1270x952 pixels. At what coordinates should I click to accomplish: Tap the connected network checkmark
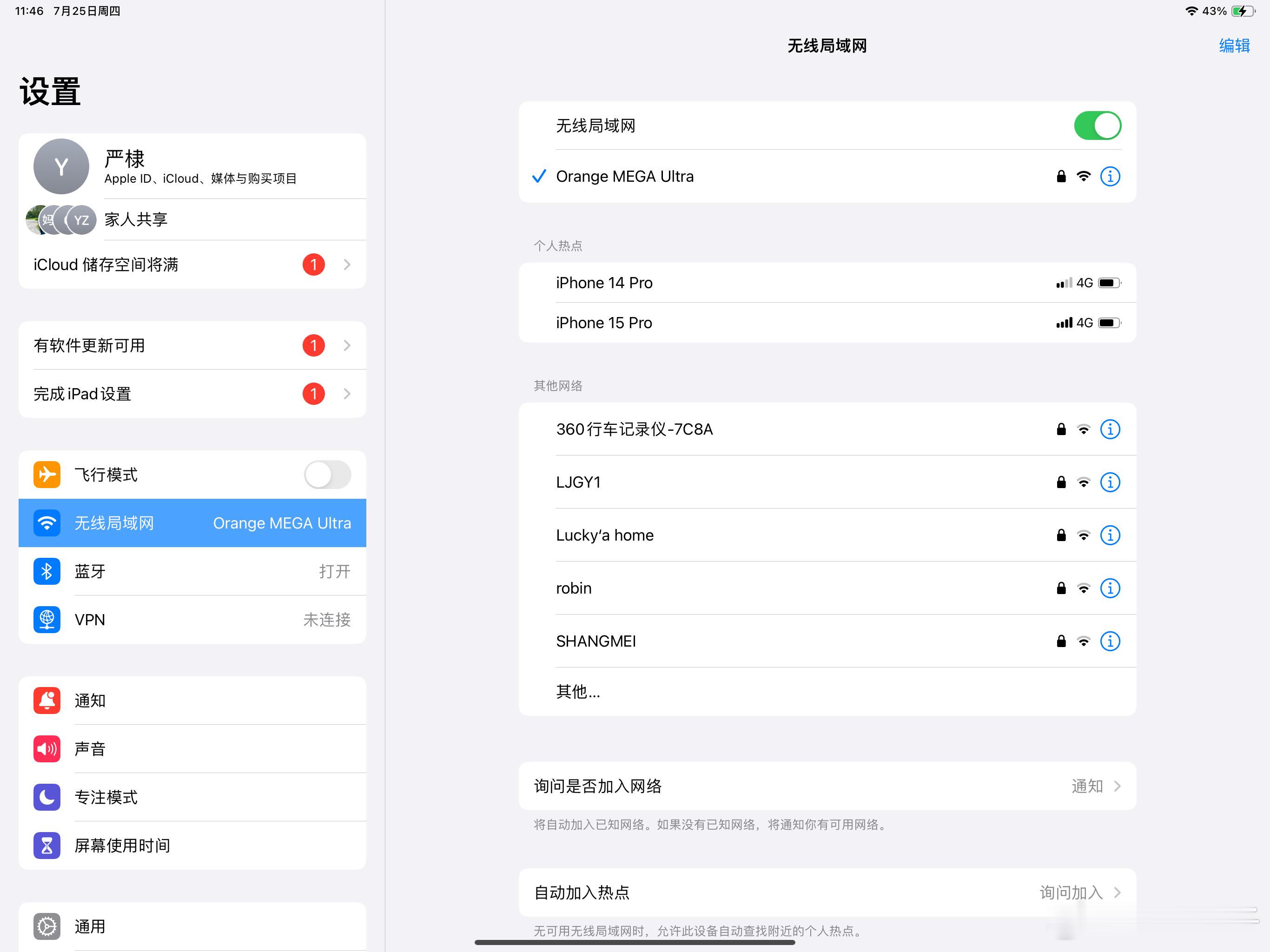point(539,176)
